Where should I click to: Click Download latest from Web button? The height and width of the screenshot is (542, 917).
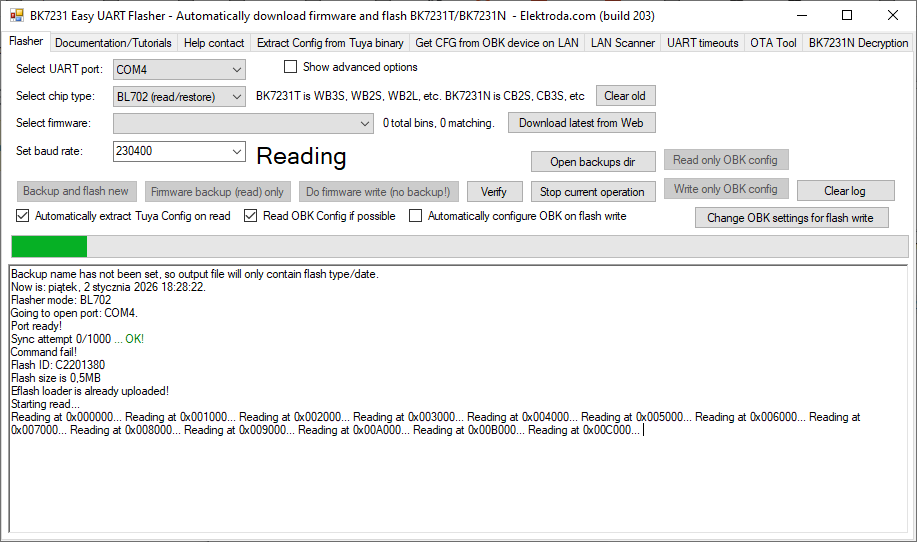581,123
